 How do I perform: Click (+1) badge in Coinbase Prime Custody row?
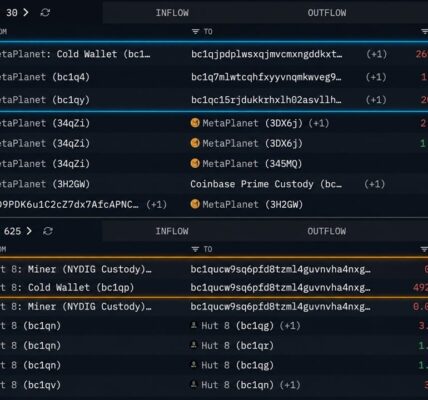[375, 184]
